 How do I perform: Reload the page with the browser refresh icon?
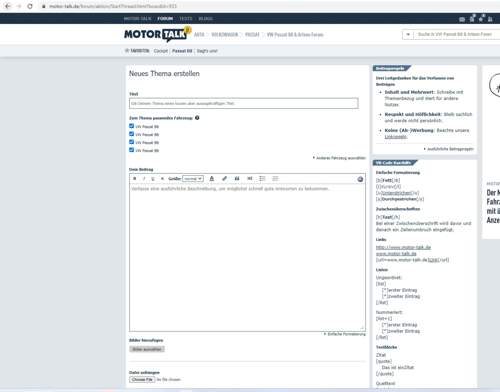coord(30,6)
